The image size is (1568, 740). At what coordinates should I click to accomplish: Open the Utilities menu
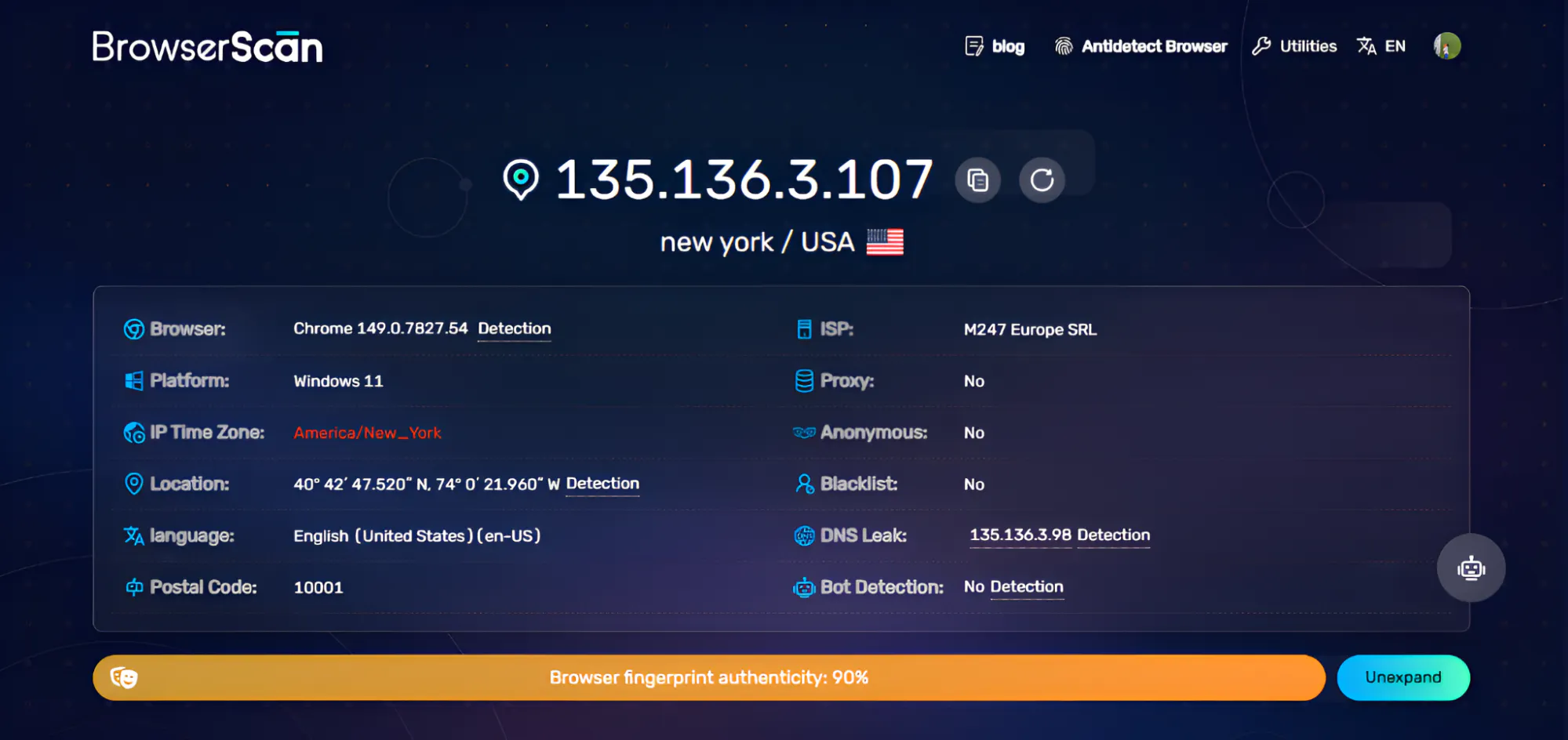[x=1294, y=46]
